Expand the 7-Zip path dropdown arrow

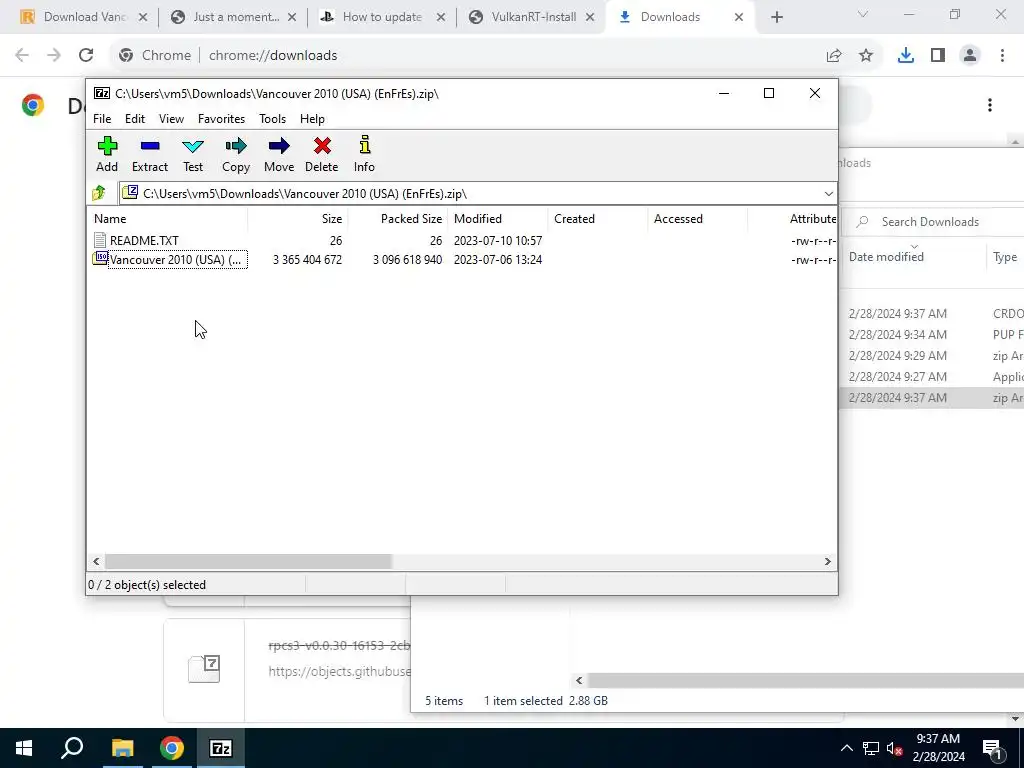[828, 194]
